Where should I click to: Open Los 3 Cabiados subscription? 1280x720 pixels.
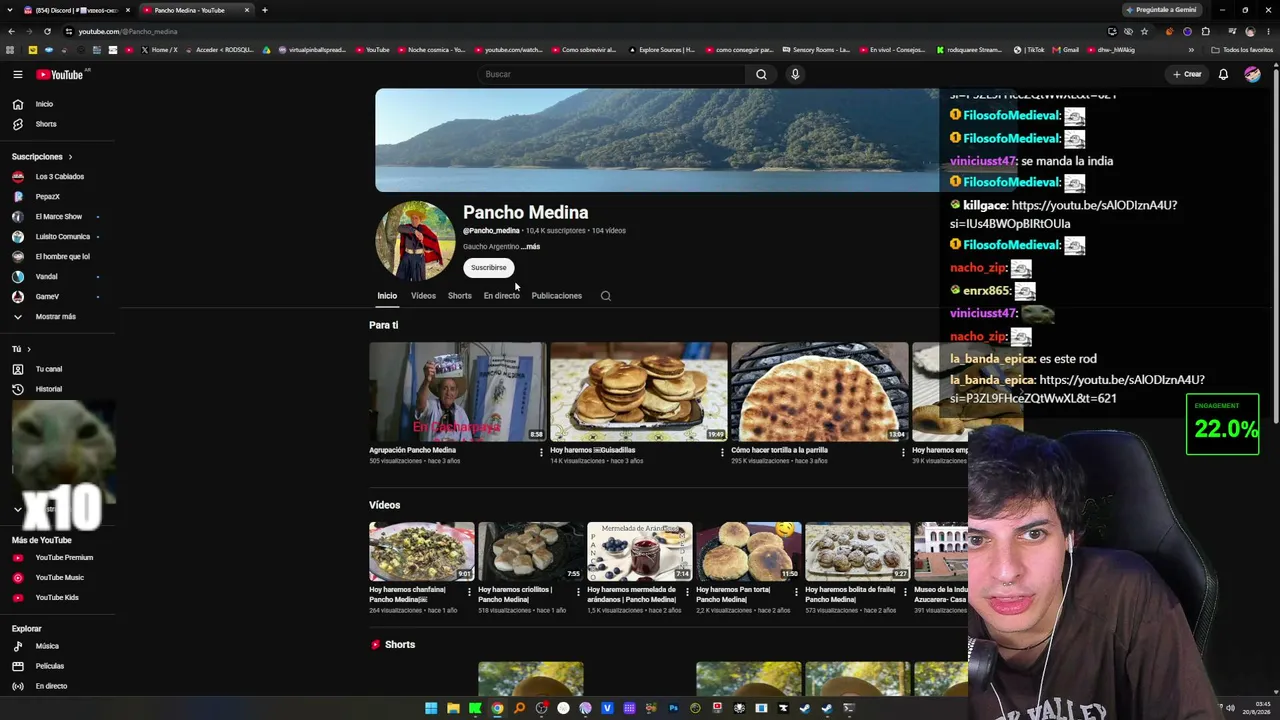(x=60, y=177)
